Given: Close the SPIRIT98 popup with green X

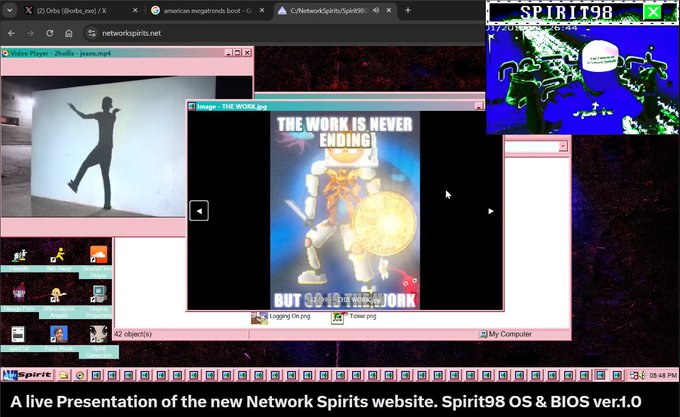Looking at the screenshot, I should (653, 12).
